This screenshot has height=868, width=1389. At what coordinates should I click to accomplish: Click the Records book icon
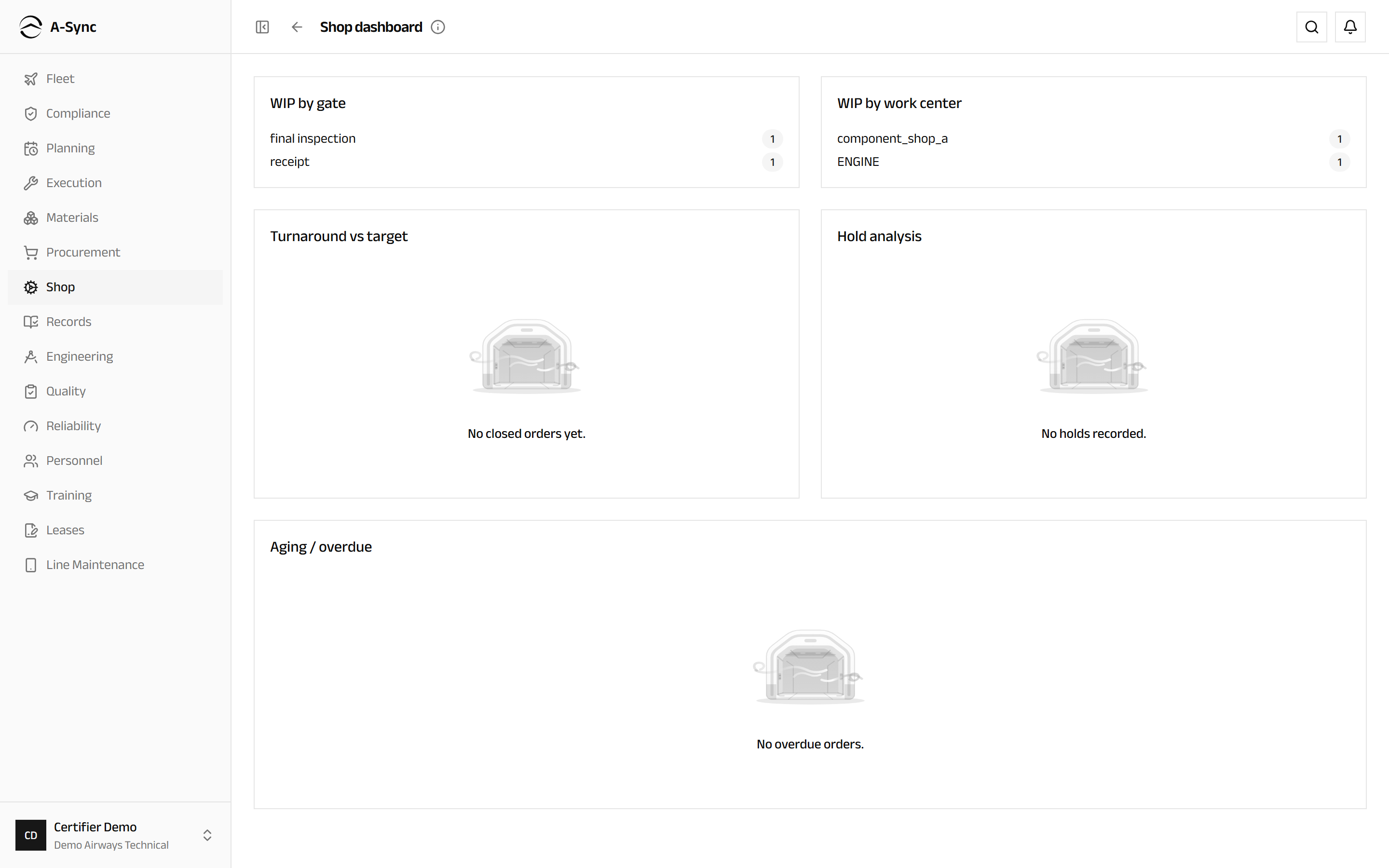pyautogui.click(x=31, y=322)
